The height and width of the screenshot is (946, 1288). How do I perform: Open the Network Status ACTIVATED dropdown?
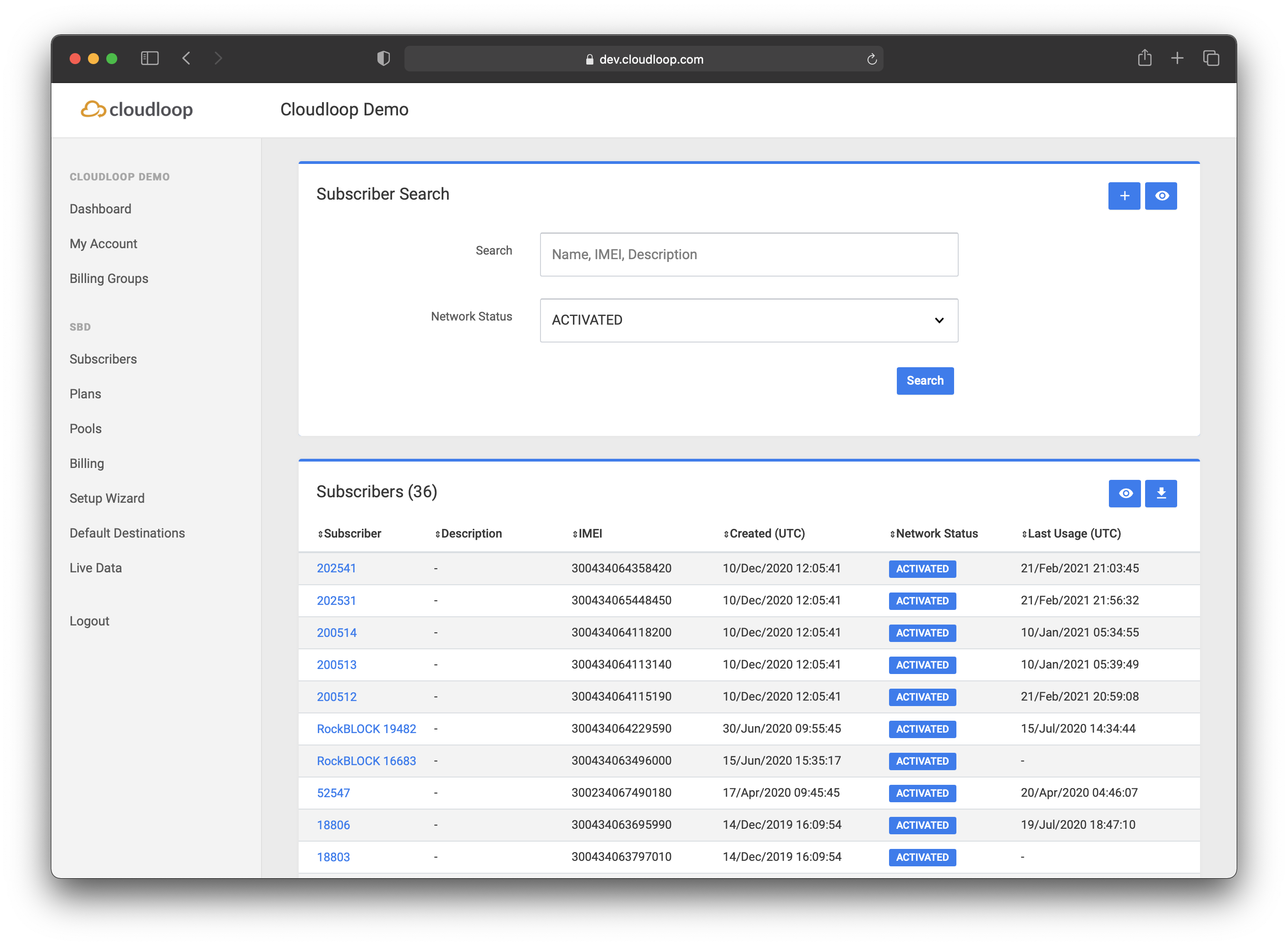click(748, 320)
